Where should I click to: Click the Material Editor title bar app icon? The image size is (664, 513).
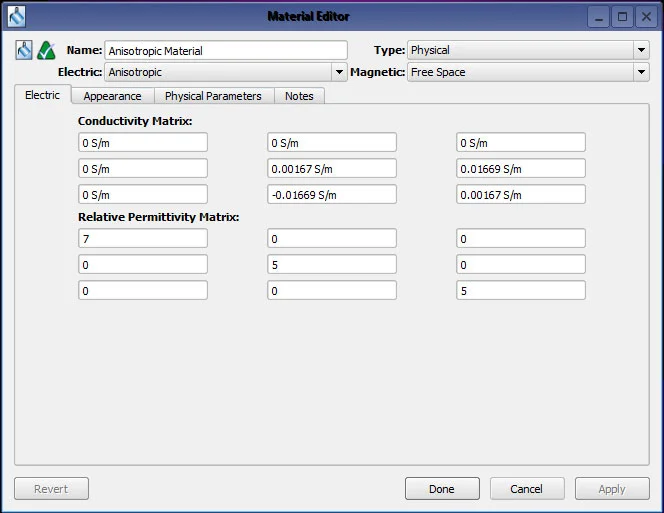tap(17, 16)
